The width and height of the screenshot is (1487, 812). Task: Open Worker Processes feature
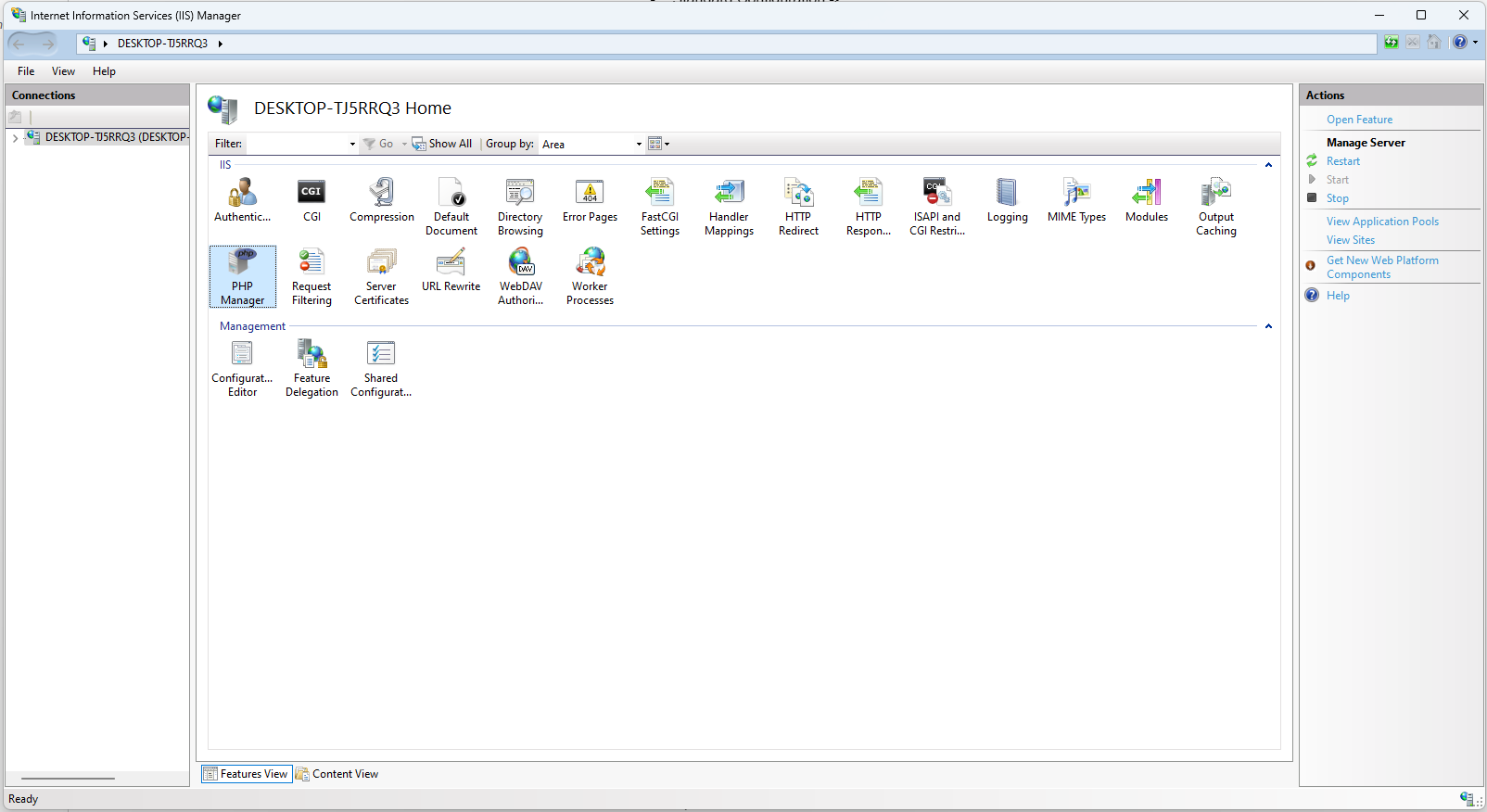tap(590, 276)
